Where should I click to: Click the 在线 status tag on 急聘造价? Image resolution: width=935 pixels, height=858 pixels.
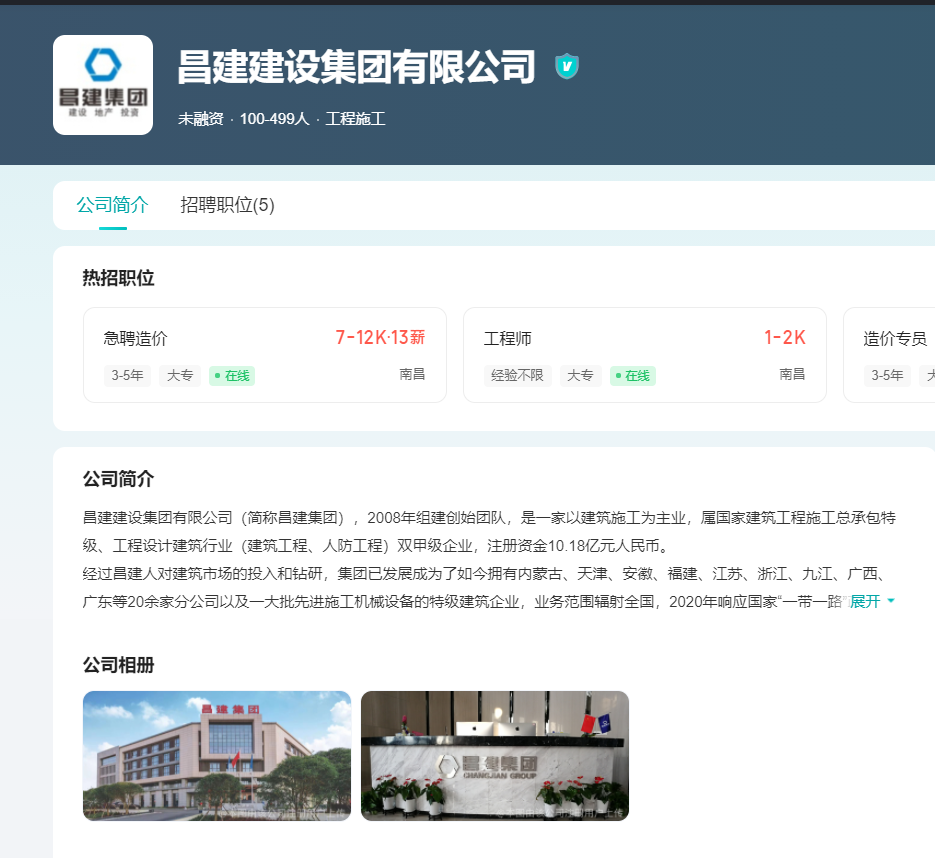pyautogui.click(x=232, y=376)
